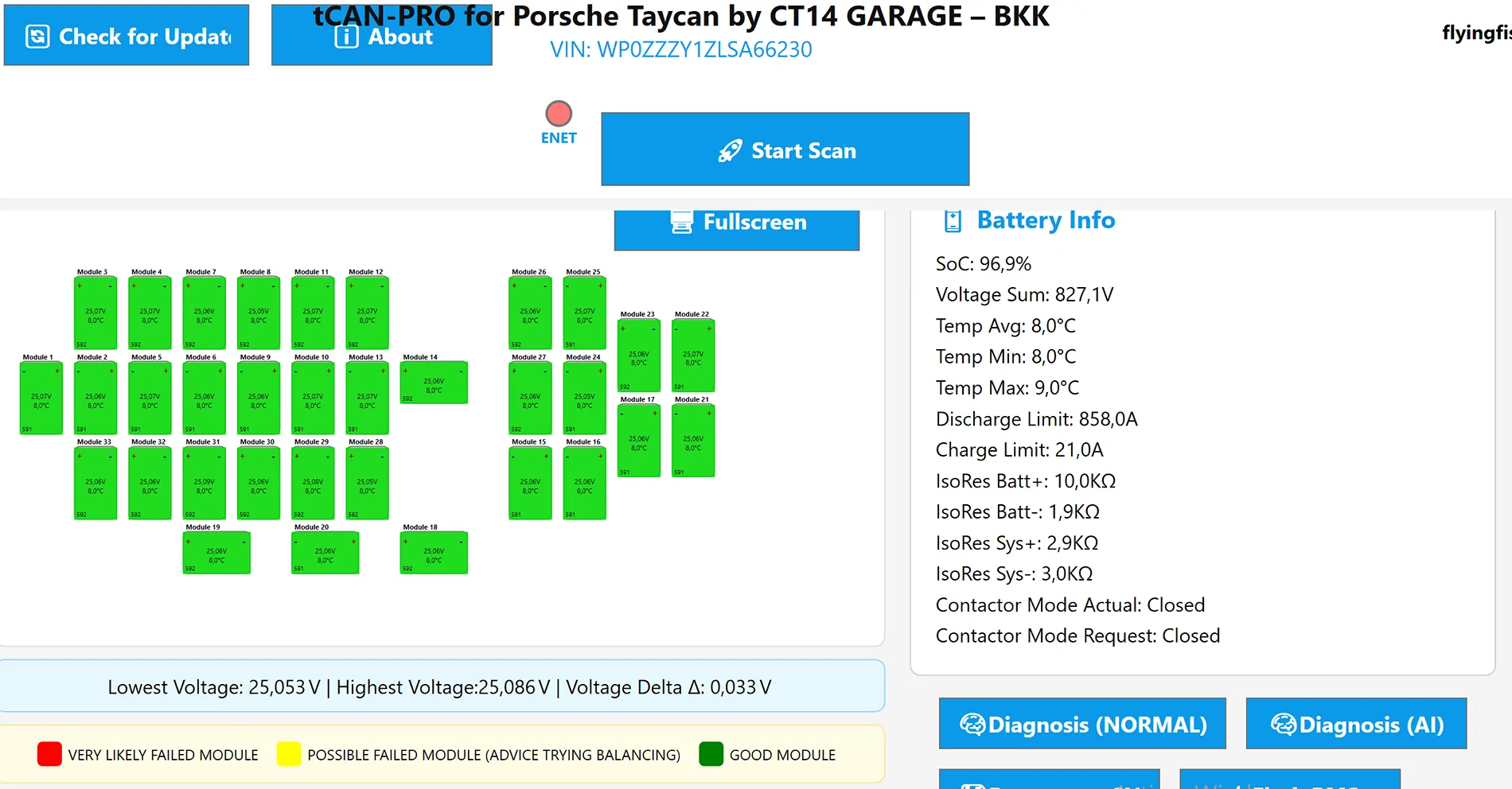This screenshot has width=1512, height=789.
Task: Select battery Module 32
Action: point(150,483)
